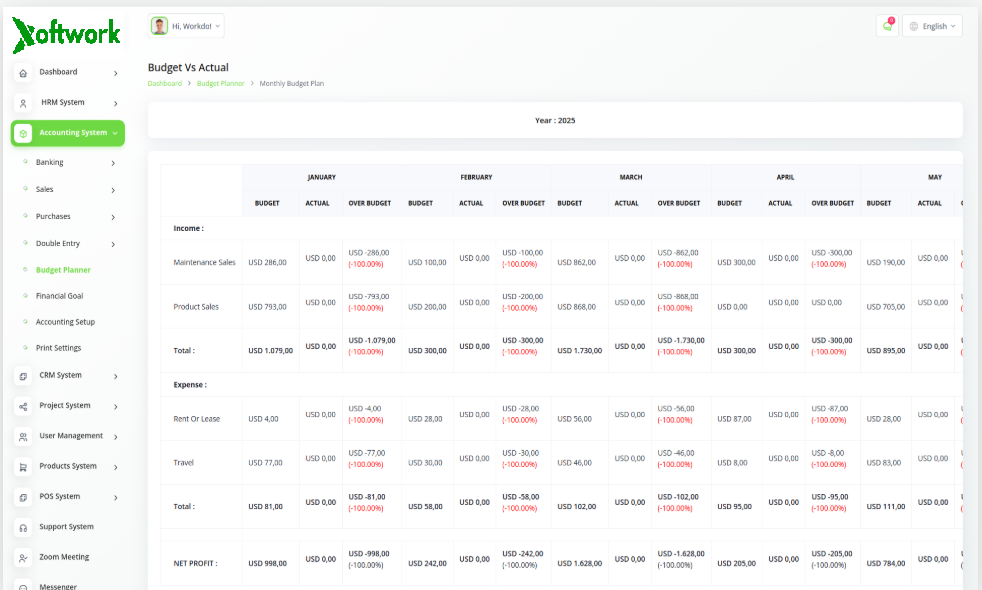Follow the Budget Planner breadcrumb link
The width and height of the screenshot is (982, 590).
pos(220,83)
